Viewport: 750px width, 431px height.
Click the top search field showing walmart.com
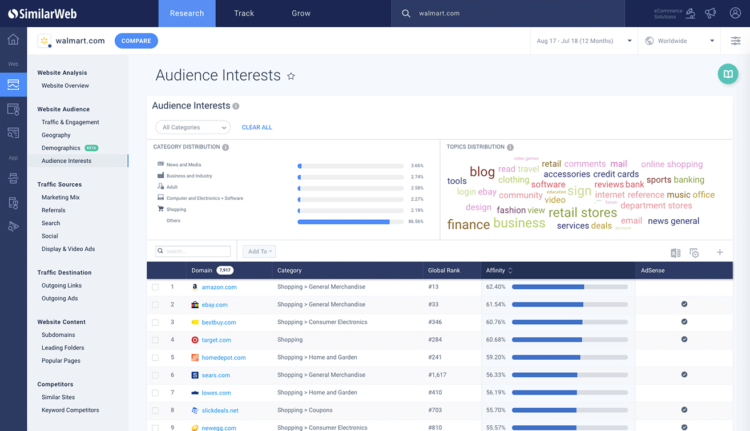pyautogui.click(x=508, y=13)
